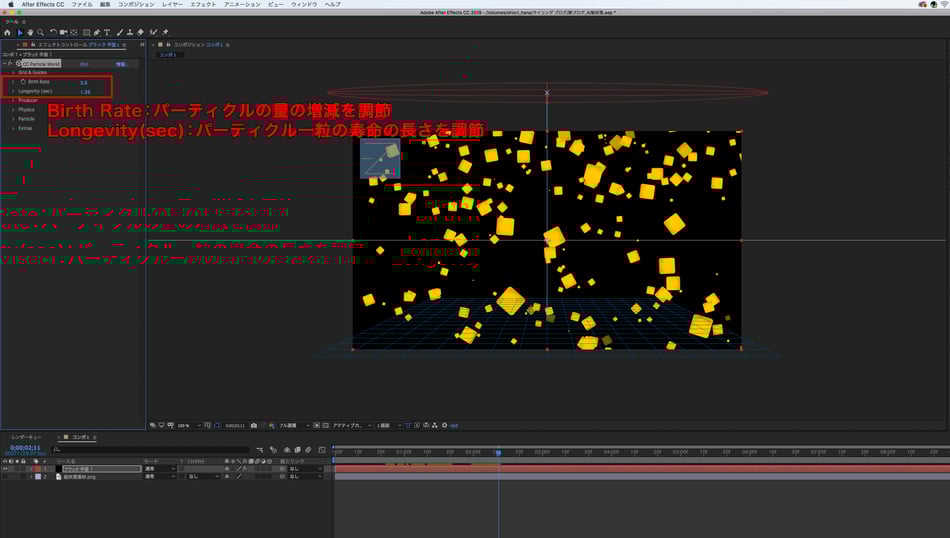Hide the black solid layer 1 eye toggle

[5, 468]
